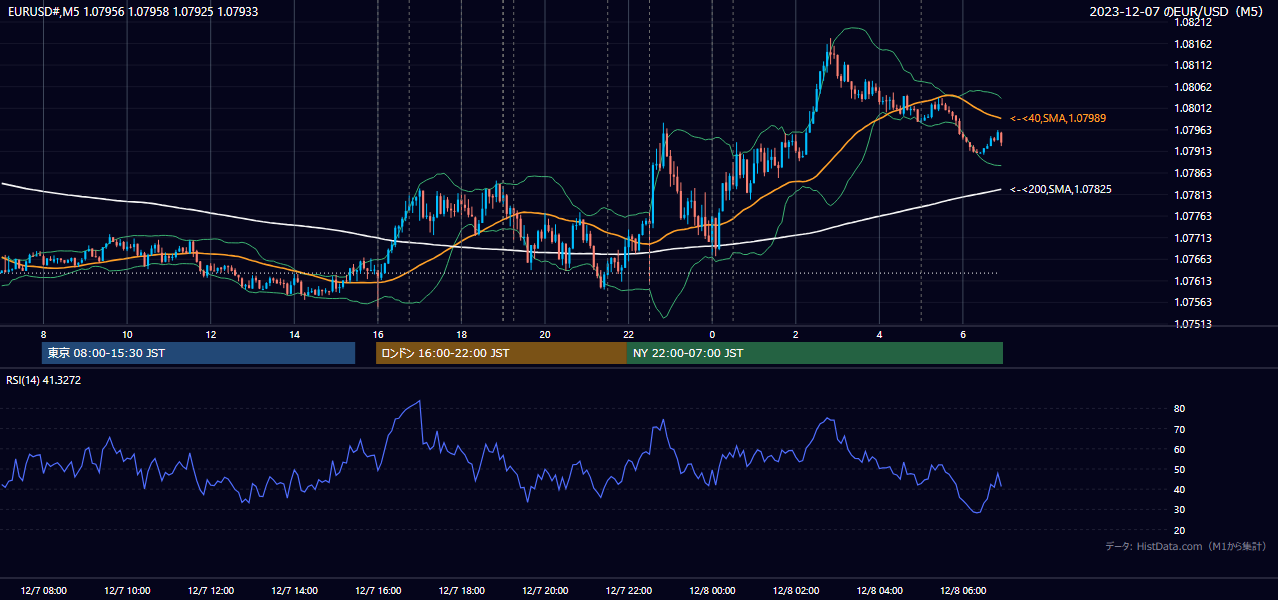Click RSI scale value 30

[1180, 510]
